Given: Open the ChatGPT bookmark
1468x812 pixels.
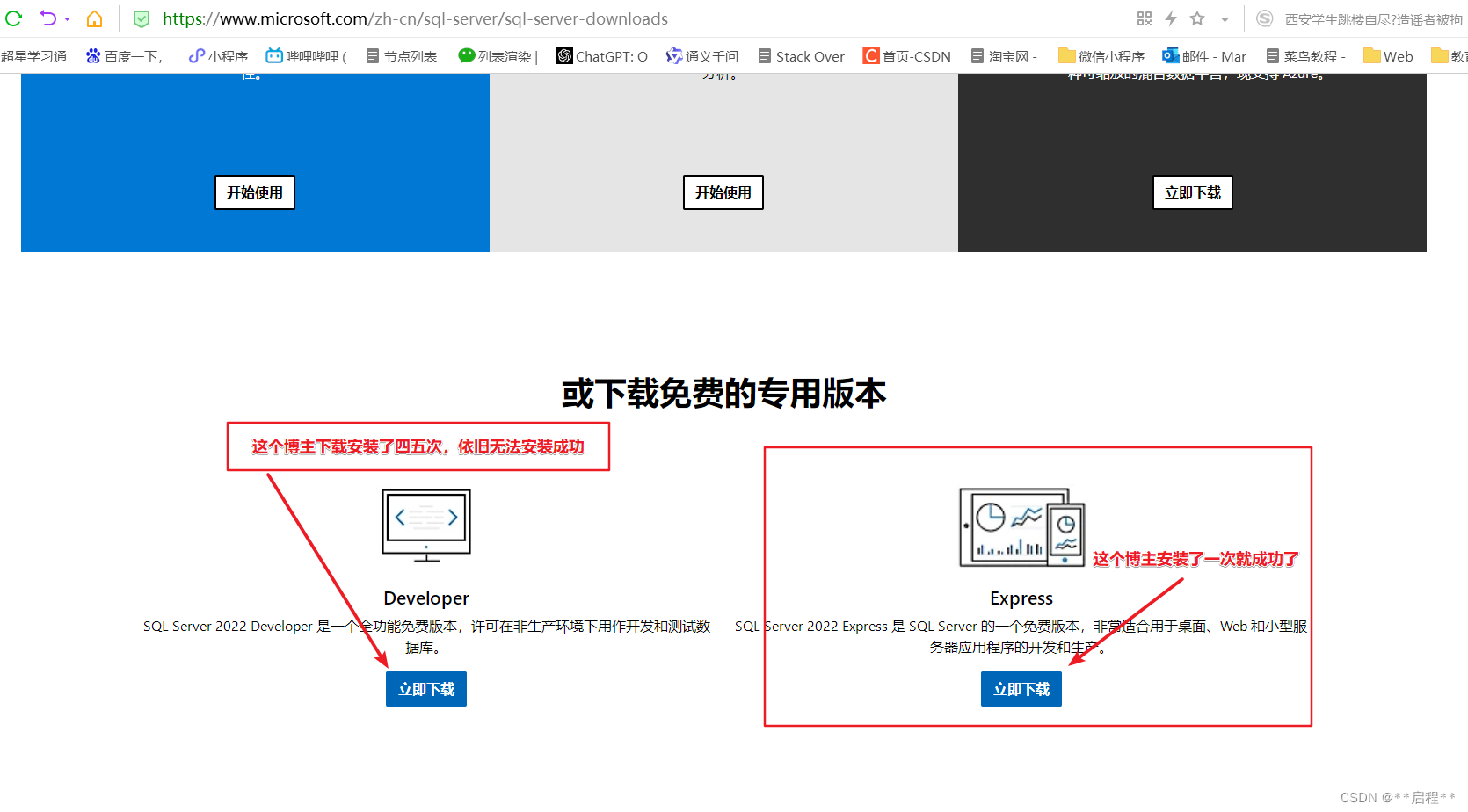Looking at the screenshot, I should click(x=602, y=56).
